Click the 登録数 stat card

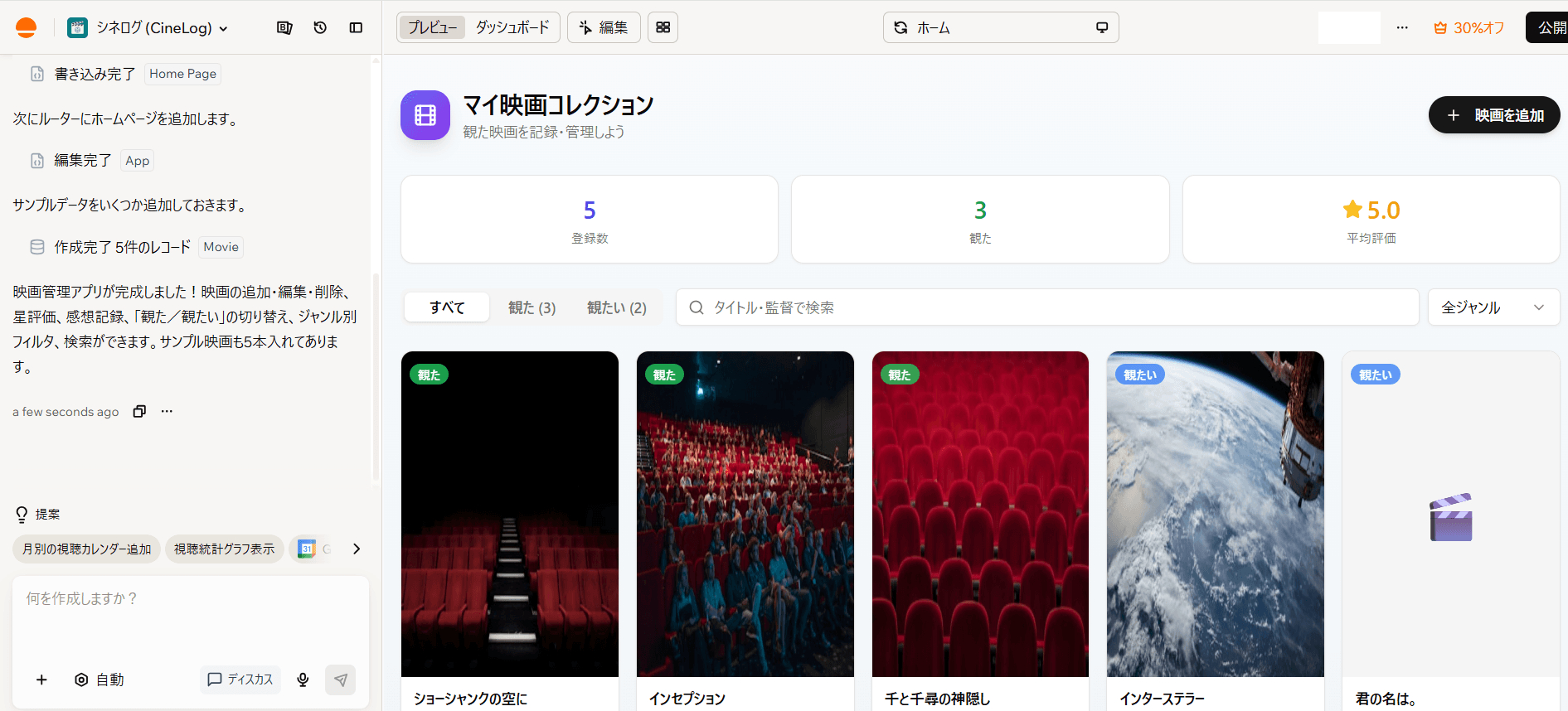(590, 220)
